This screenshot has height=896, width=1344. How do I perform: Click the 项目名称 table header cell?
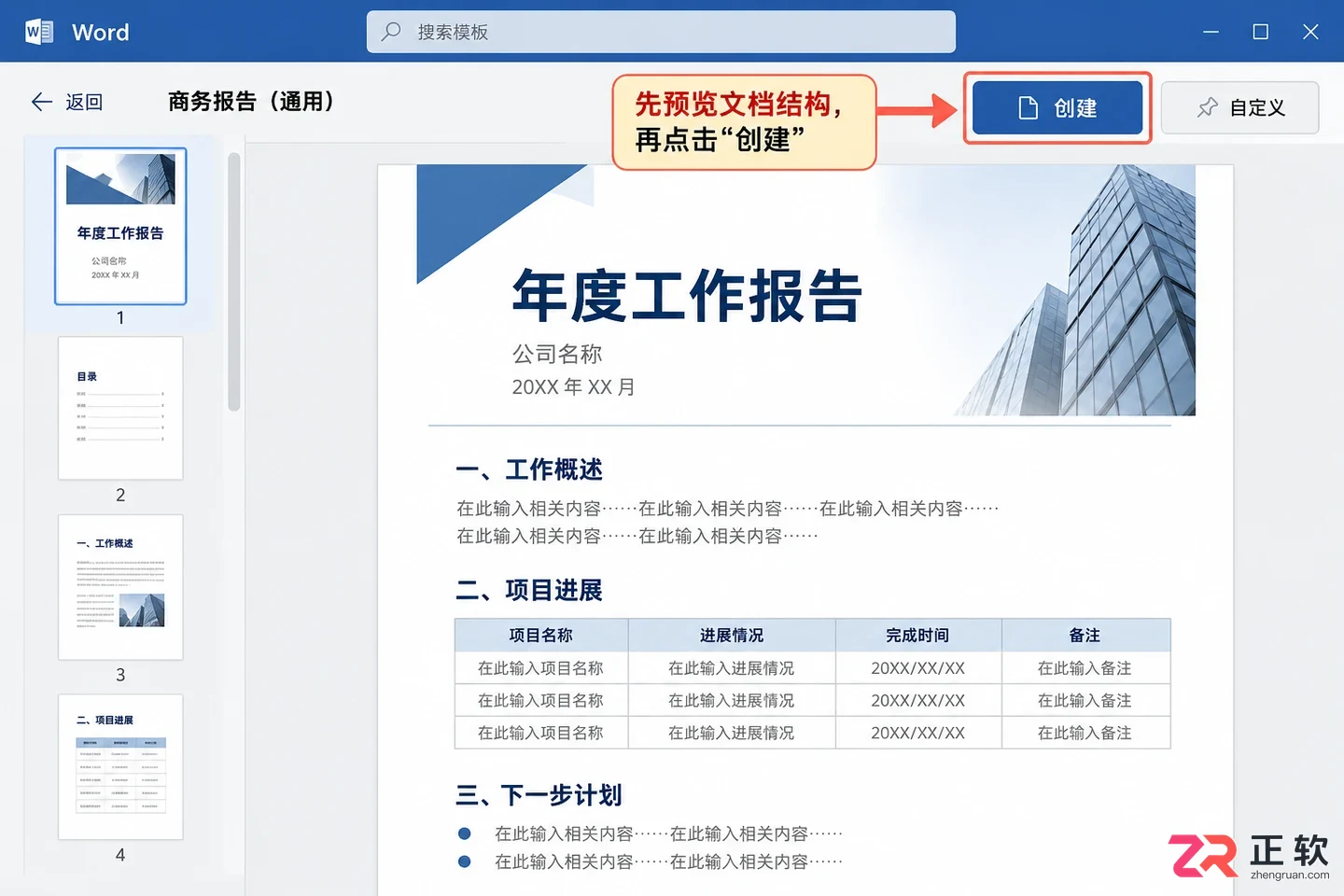541,635
